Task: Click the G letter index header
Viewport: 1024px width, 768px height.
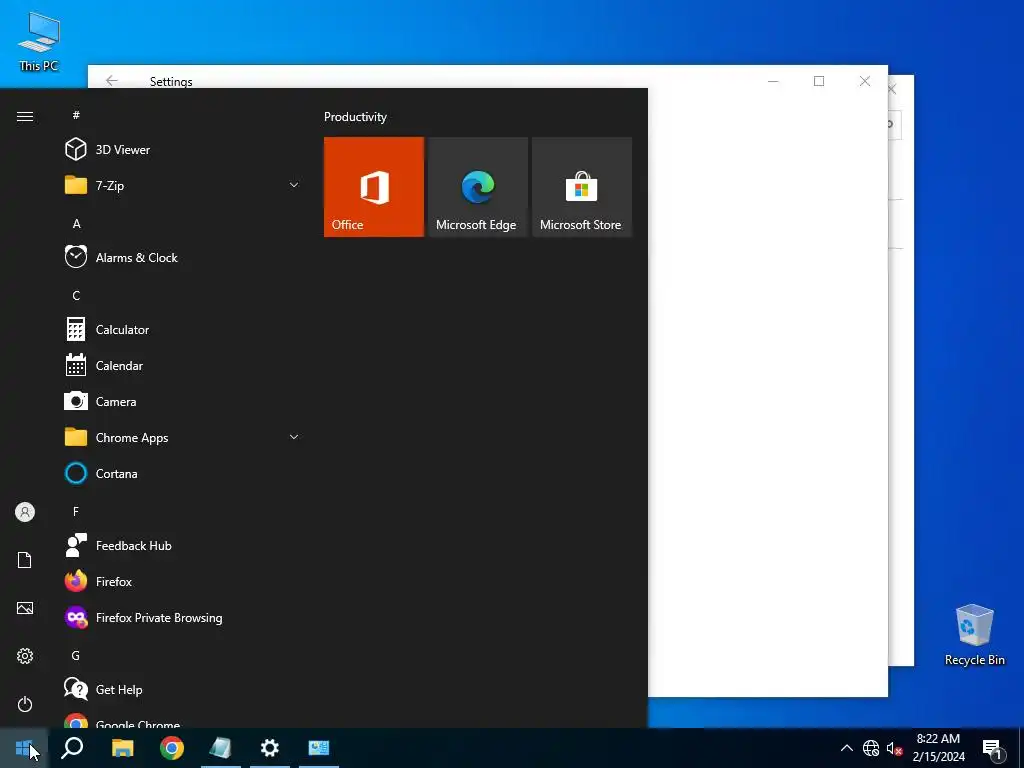Action: pyautogui.click(x=76, y=656)
